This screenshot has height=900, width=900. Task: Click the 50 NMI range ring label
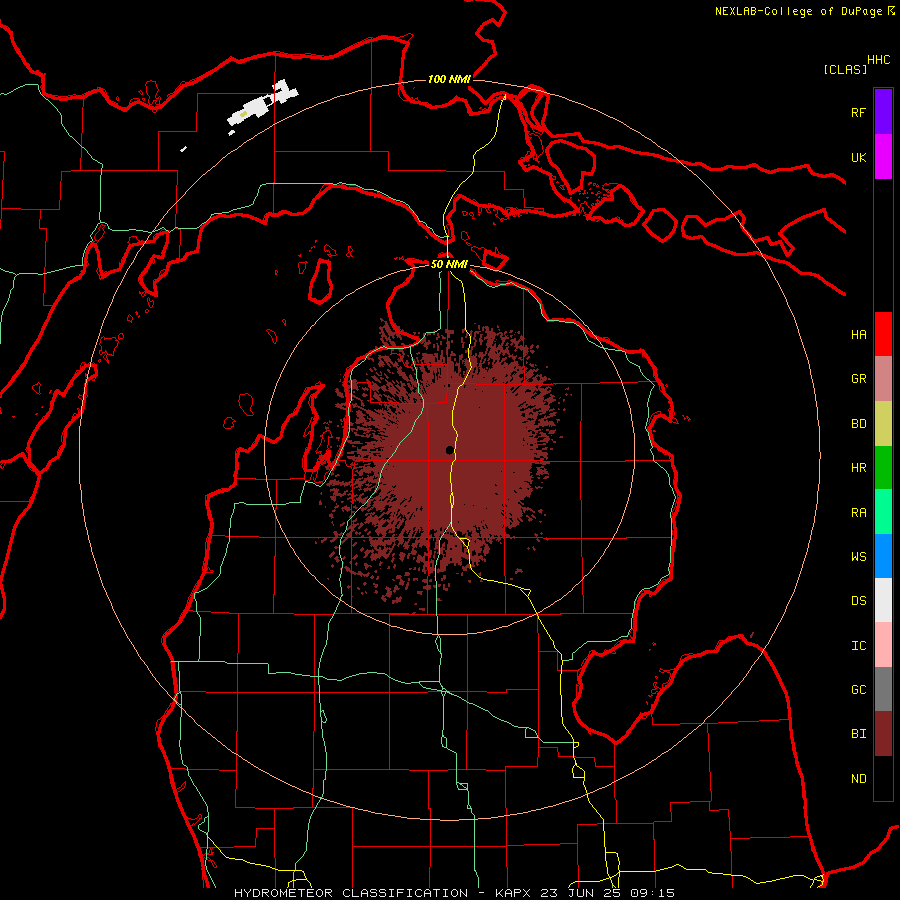449,264
